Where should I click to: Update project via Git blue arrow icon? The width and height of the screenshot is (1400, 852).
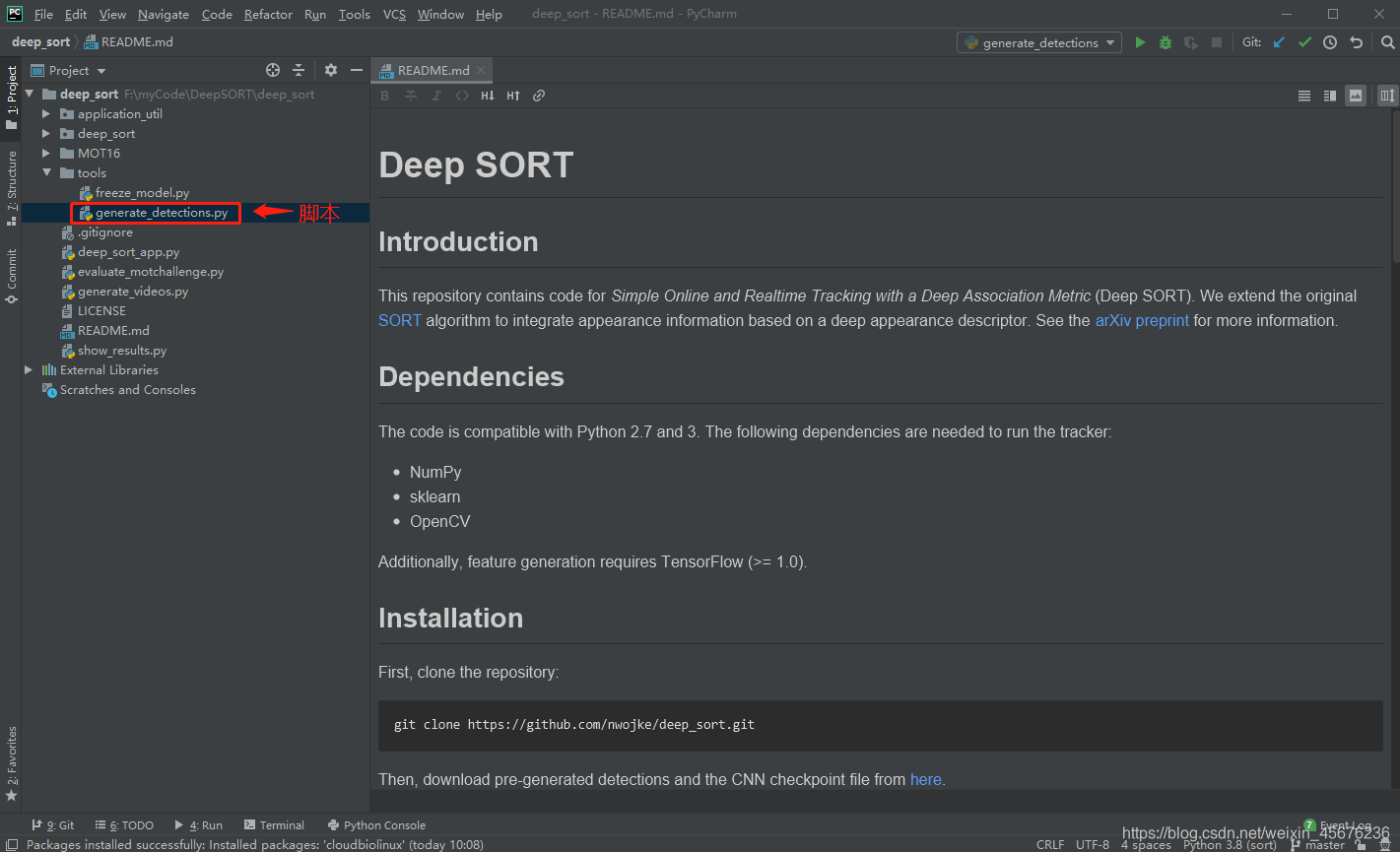point(1279,42)
